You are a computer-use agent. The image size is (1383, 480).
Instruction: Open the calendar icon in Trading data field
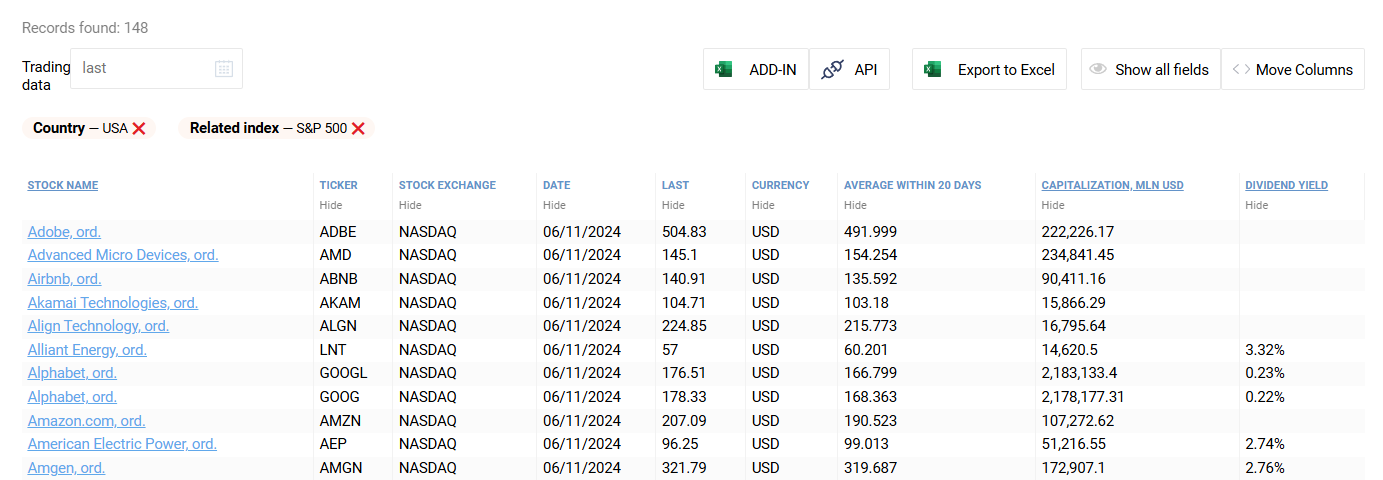point(224,69)
